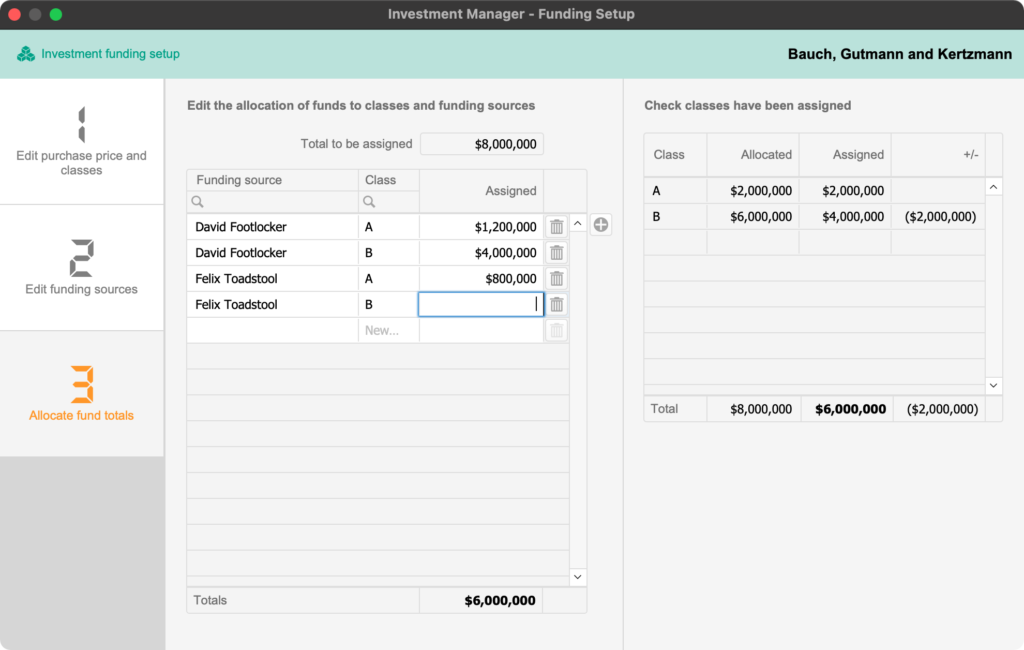Delete the David Footlocker class B allocation

[556, 252]
